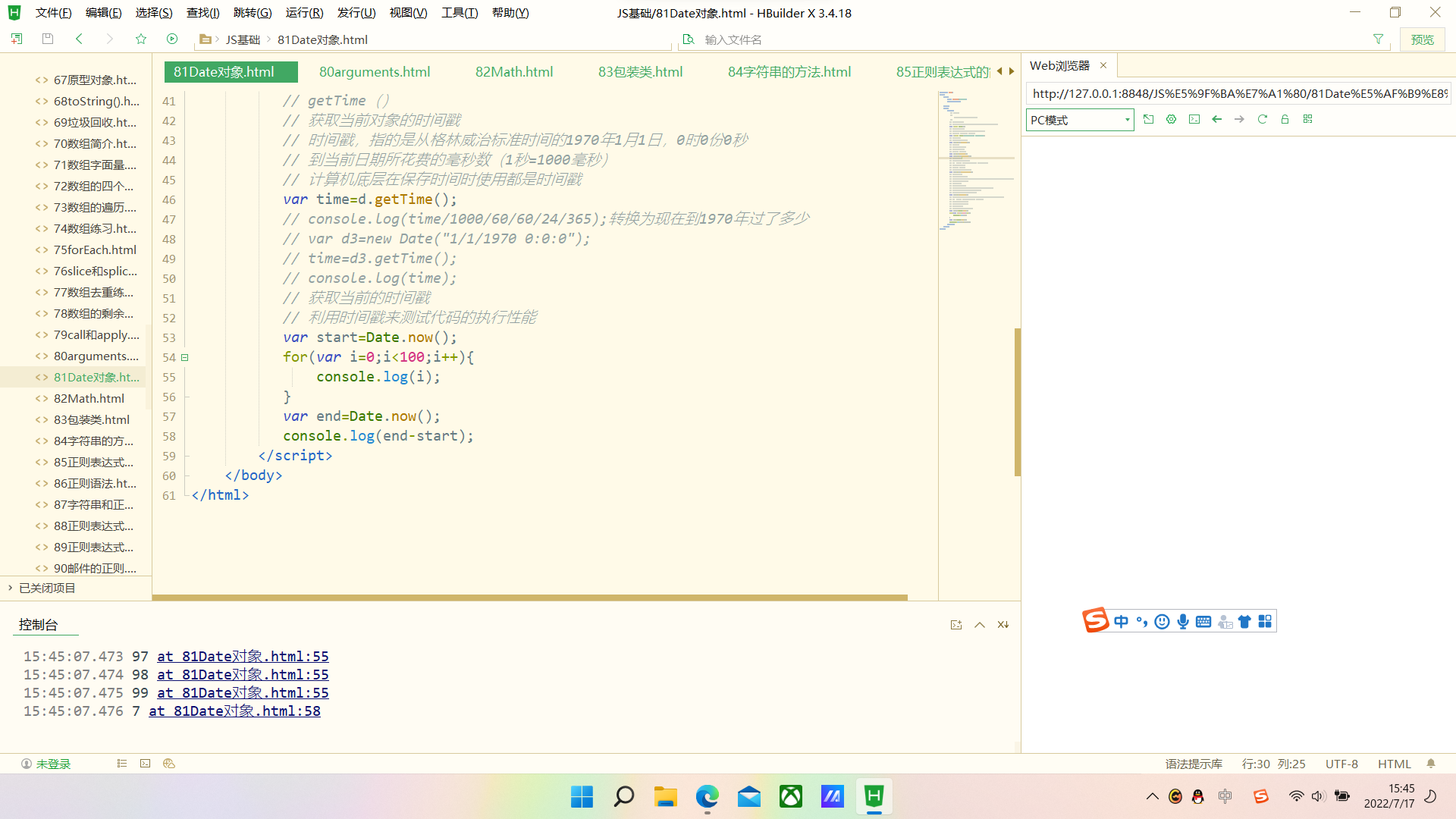Viewport: 1456px width, 819px height.
Task: Clear the console with the clear icon
Action: pyautogui.click(x=1003, y=624)
